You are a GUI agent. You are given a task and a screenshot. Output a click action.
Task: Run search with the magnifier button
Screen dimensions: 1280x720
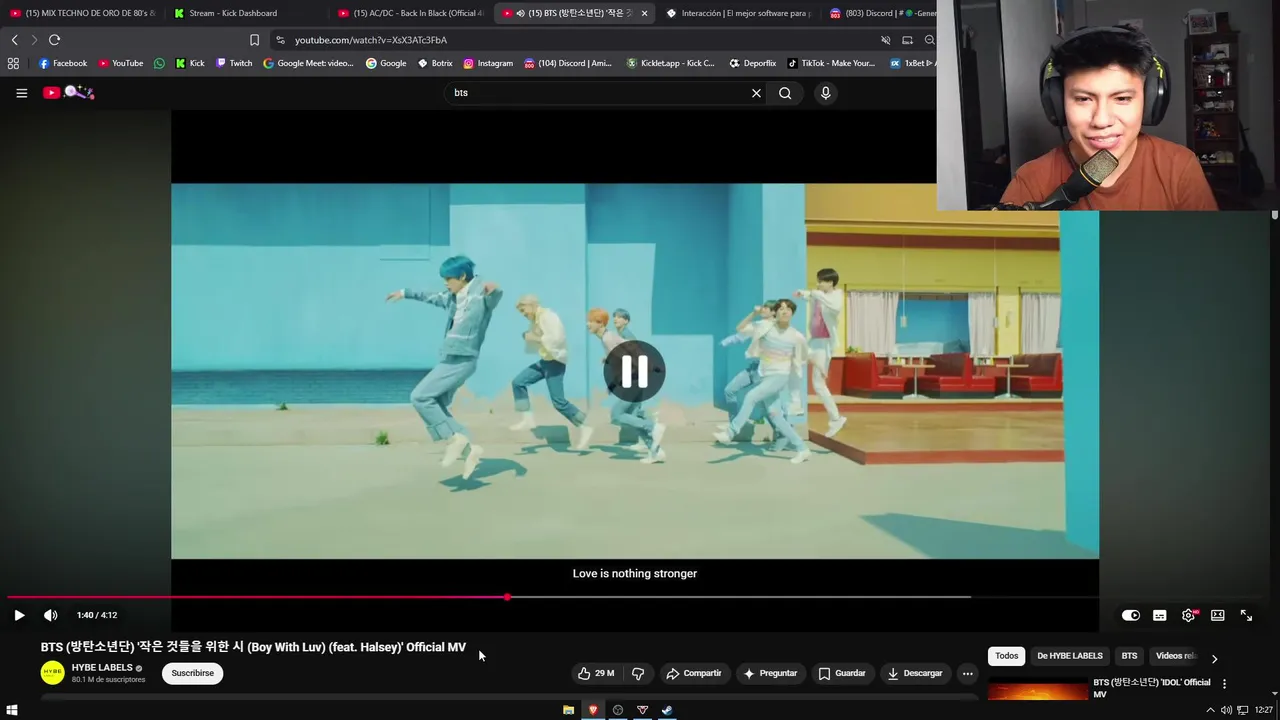coord(785,93)
